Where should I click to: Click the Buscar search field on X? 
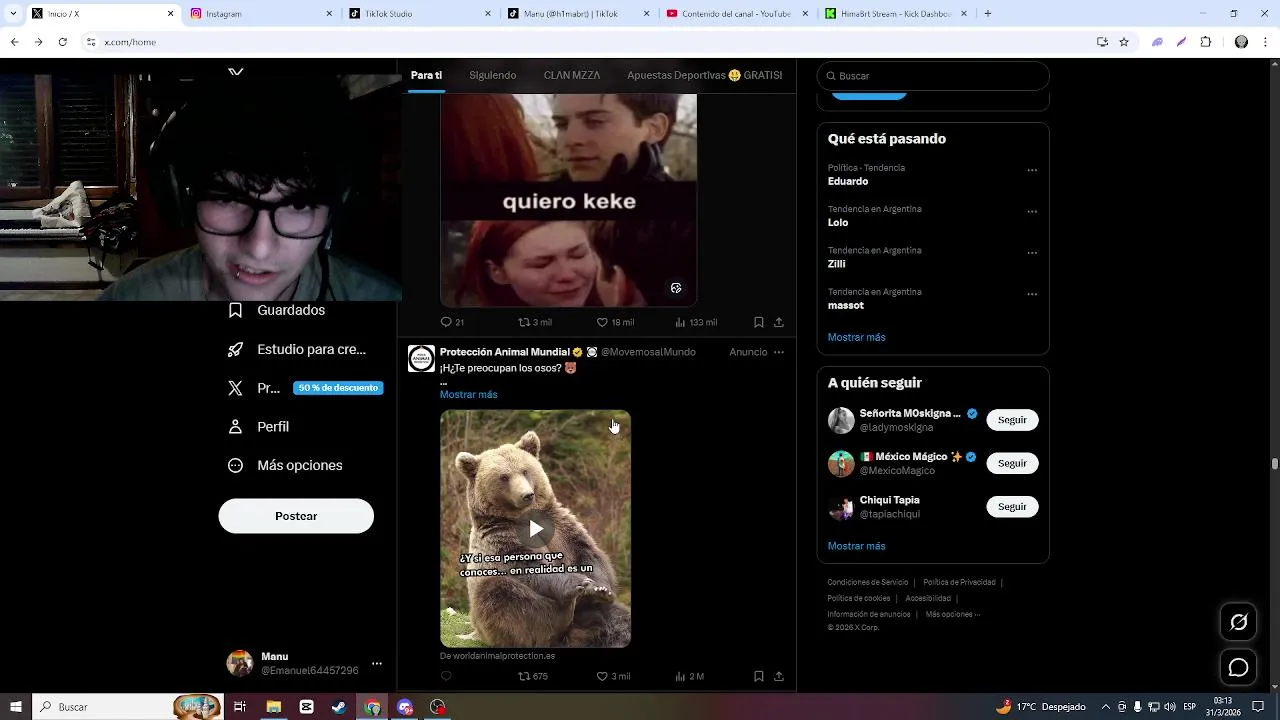click(x=933, y=76)
